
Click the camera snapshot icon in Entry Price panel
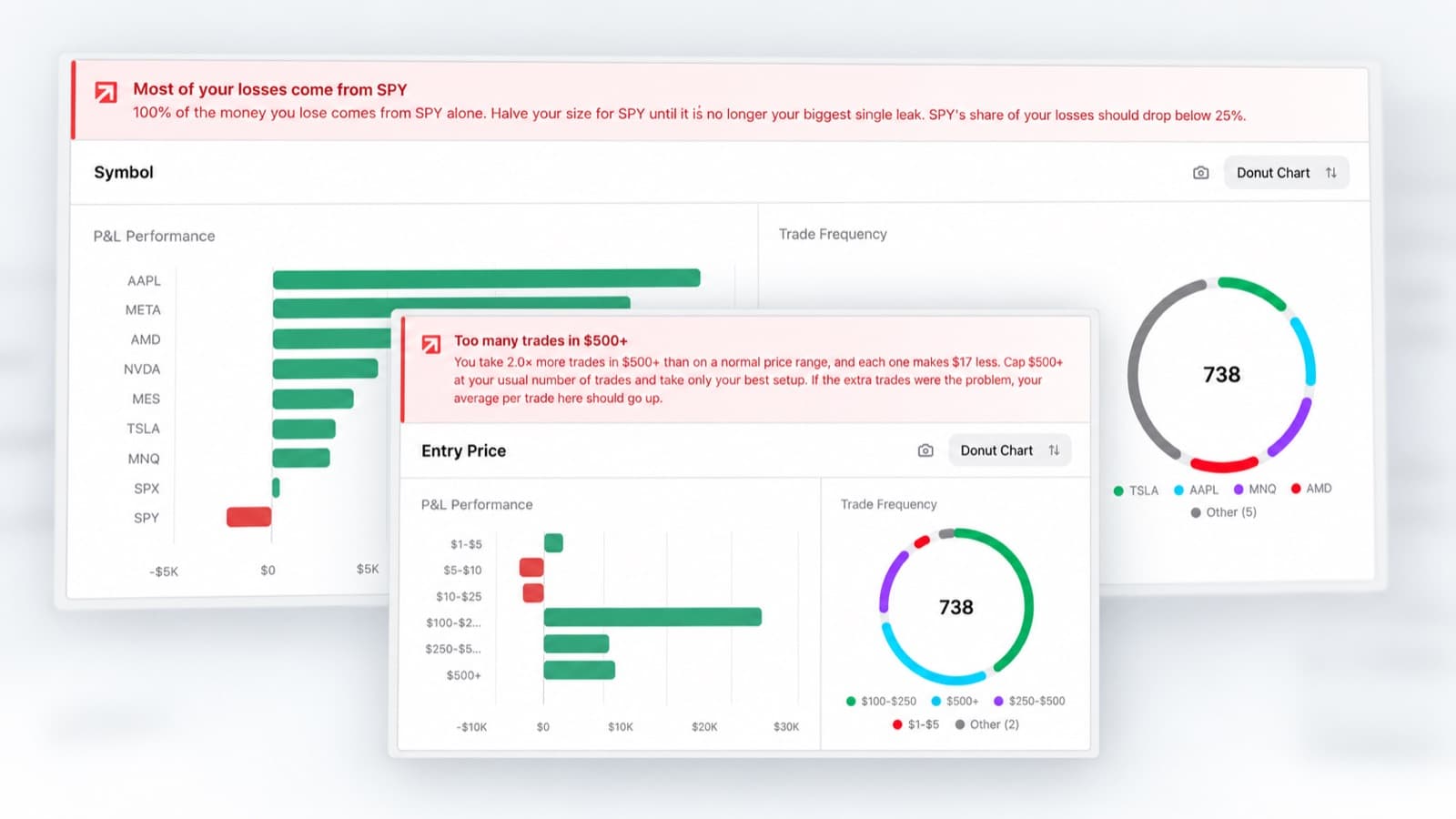click(x=925, y=450)
